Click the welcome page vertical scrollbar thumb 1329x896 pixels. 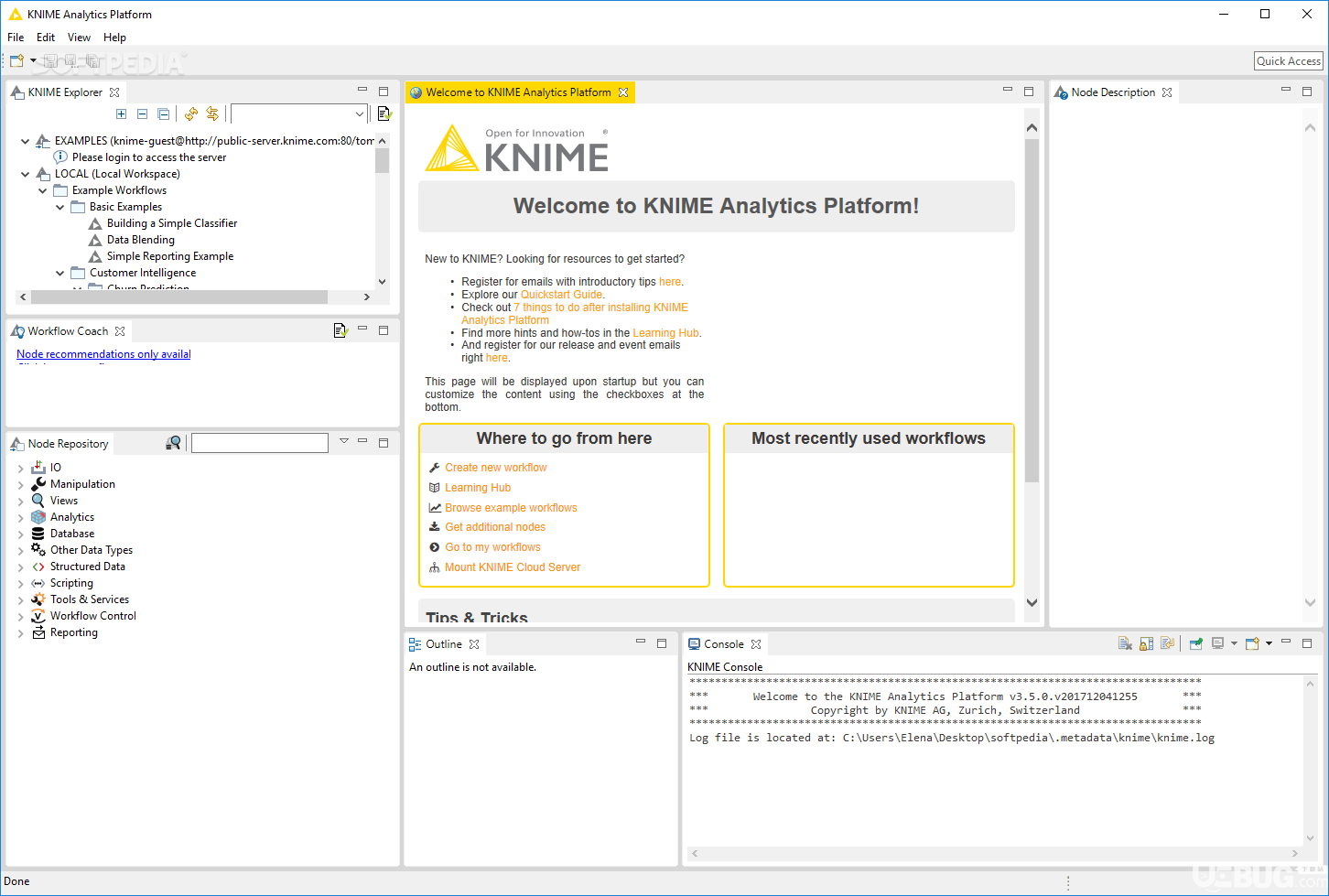tap(1032, 311)
